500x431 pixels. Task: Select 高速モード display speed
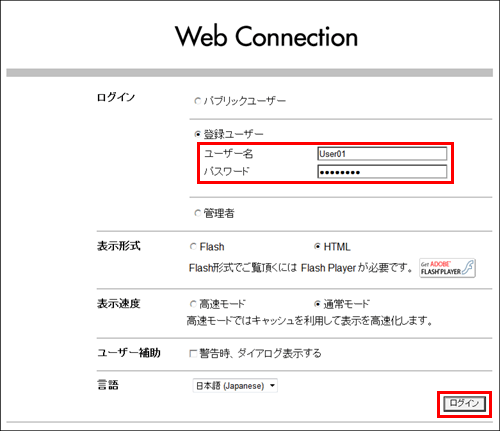(193, 304)
